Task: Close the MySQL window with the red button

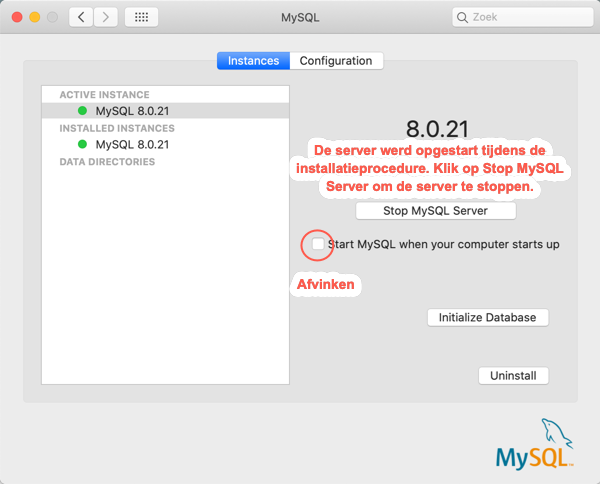Action: tap(17, 17)
